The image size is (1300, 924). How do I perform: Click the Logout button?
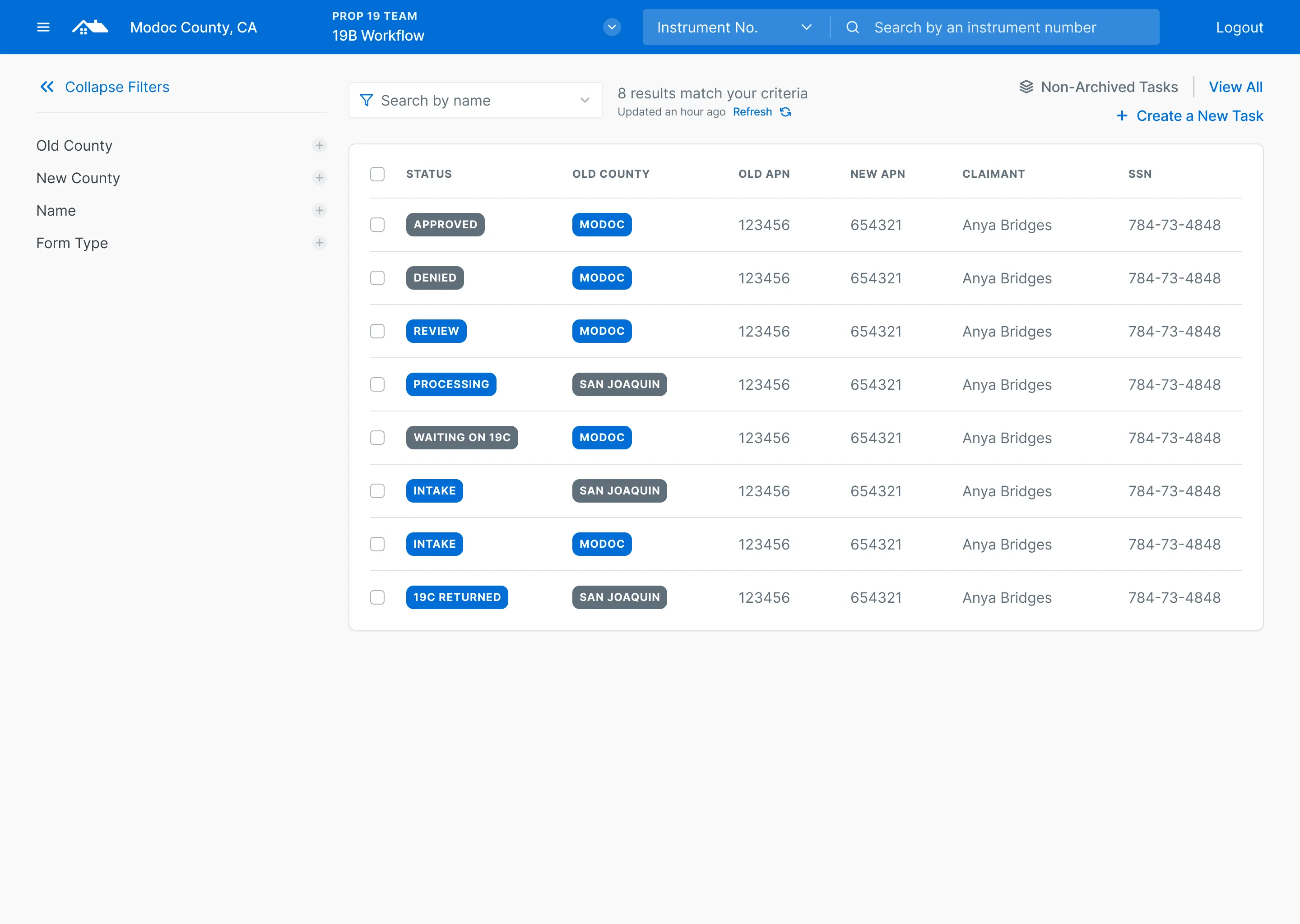(x=1239, y=27)
